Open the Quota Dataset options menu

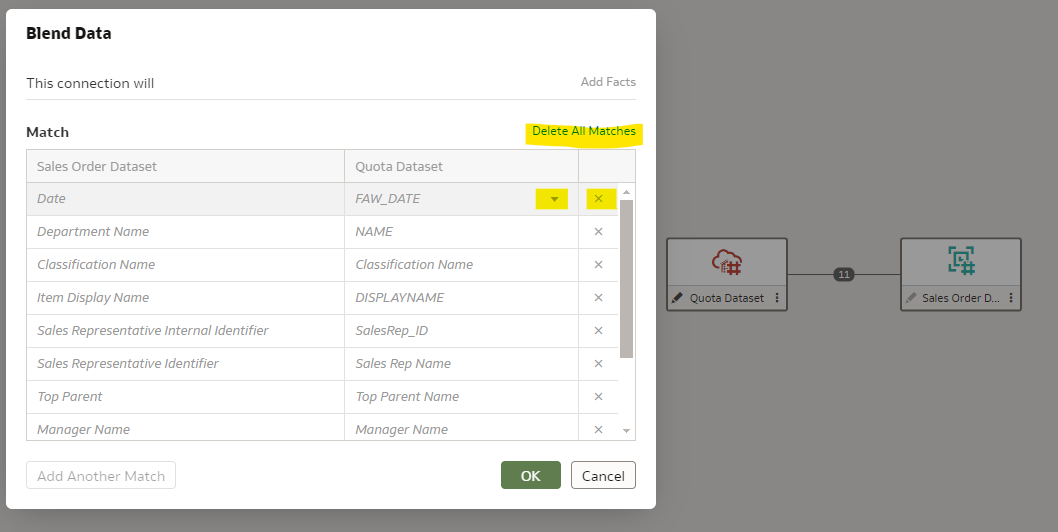coord(777,298)
